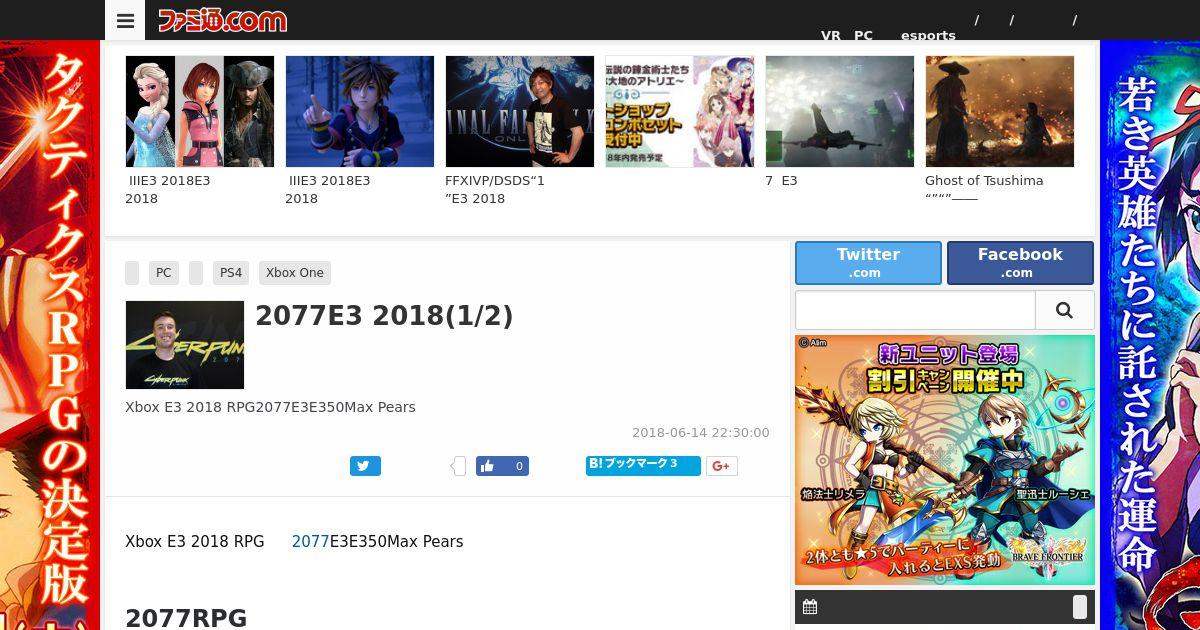Viewport: 1200px width, 630px height.
Task: Open the left Tactics RPG side banner
Action: [x=50, y=335]
